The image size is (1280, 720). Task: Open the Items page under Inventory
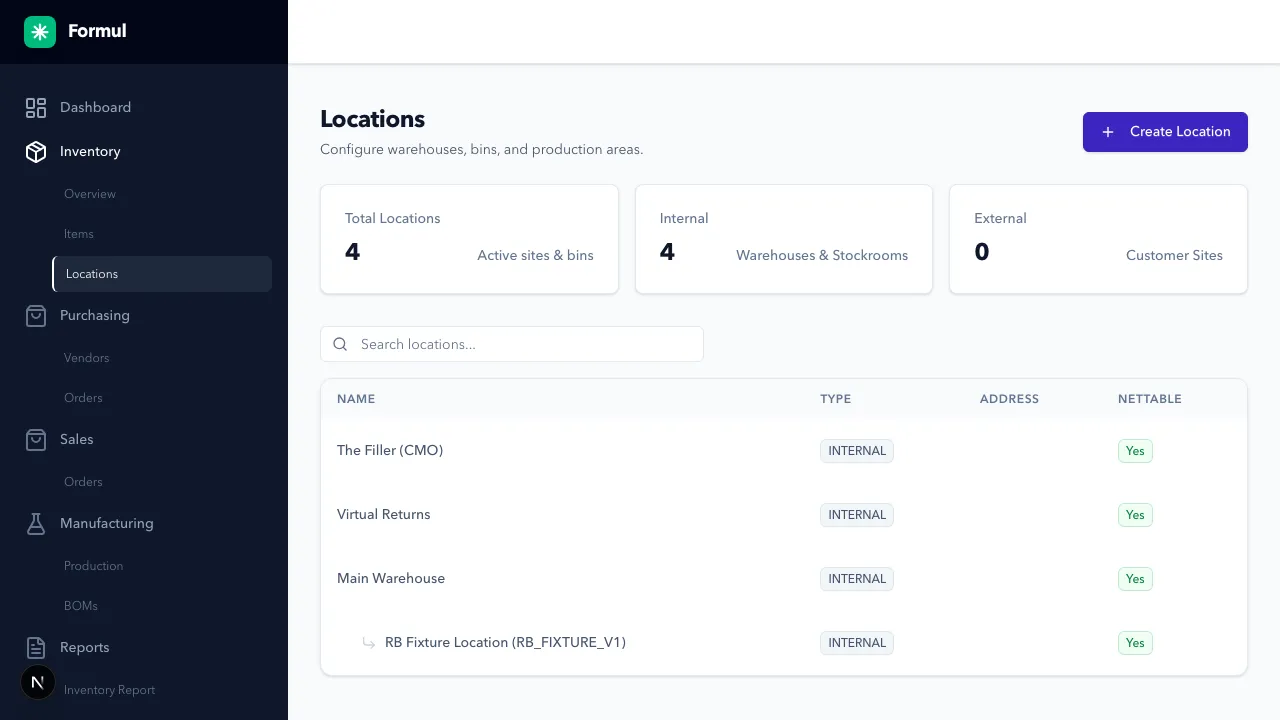tap(79, 234)
